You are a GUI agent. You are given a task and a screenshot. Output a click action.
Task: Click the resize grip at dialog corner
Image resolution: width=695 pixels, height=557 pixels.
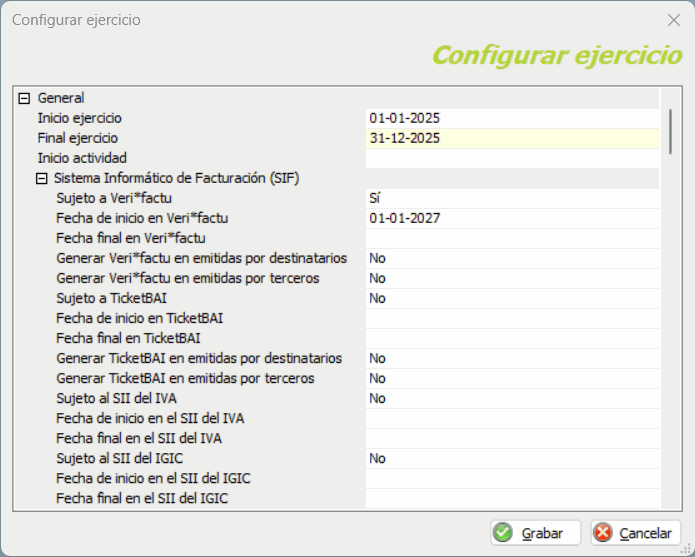(687, 550)
